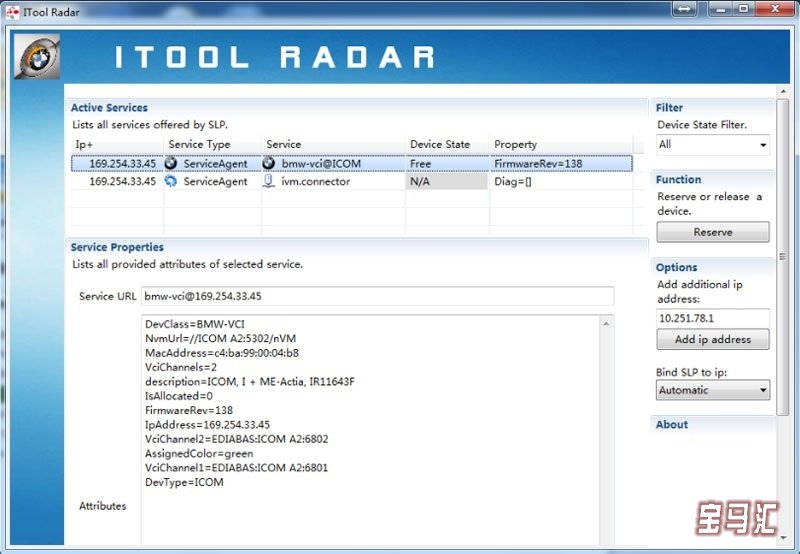Click the ITool Radar title bar icon

13,11
